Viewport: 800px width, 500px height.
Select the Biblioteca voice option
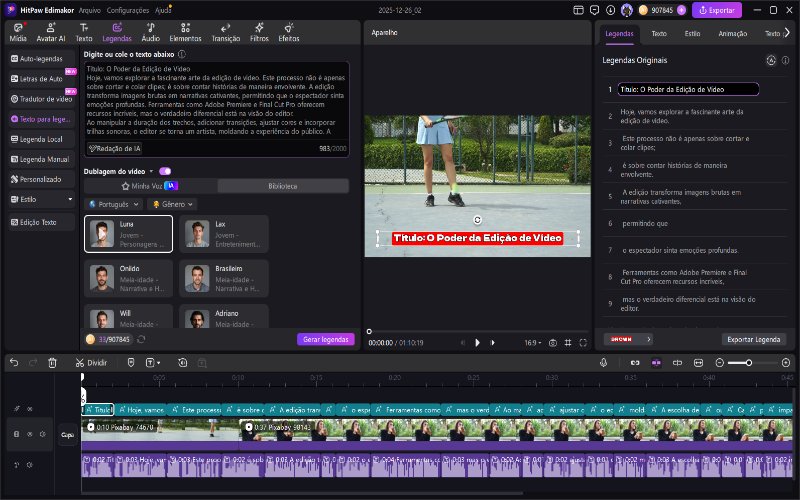point(283,186)
